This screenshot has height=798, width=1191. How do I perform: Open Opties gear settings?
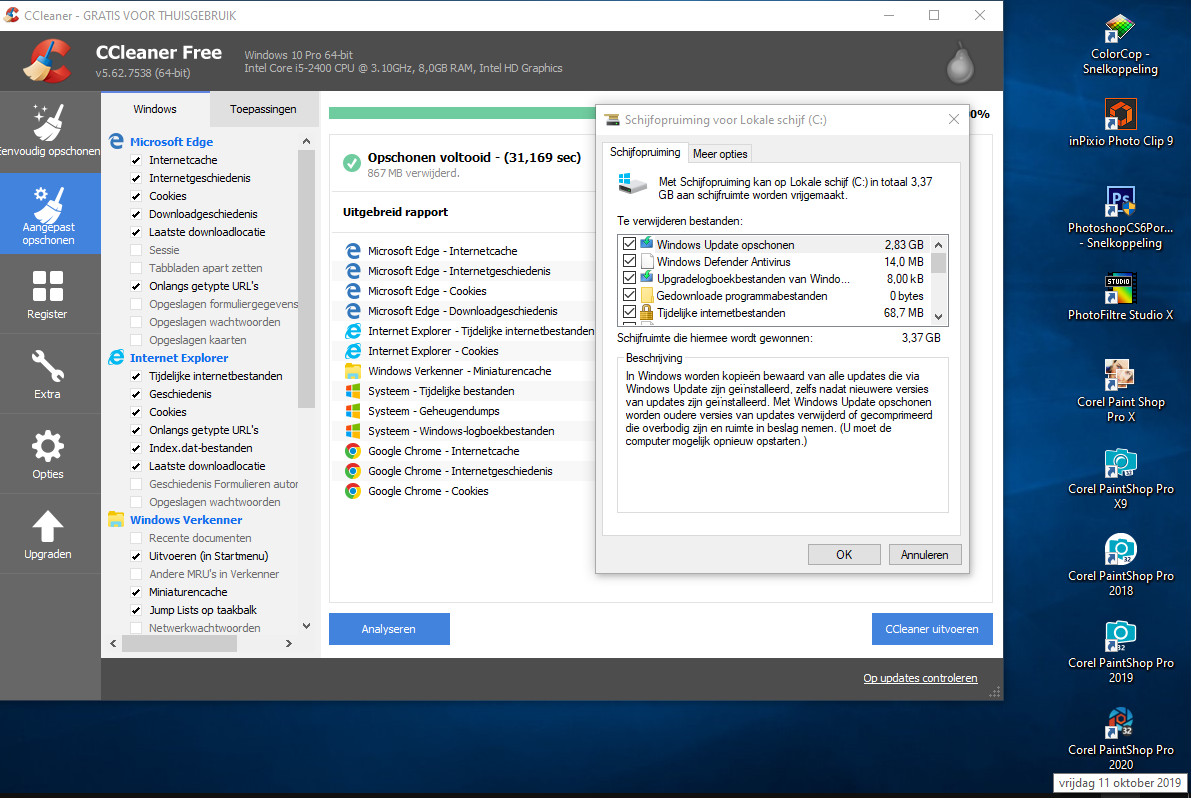coord(49,454)
